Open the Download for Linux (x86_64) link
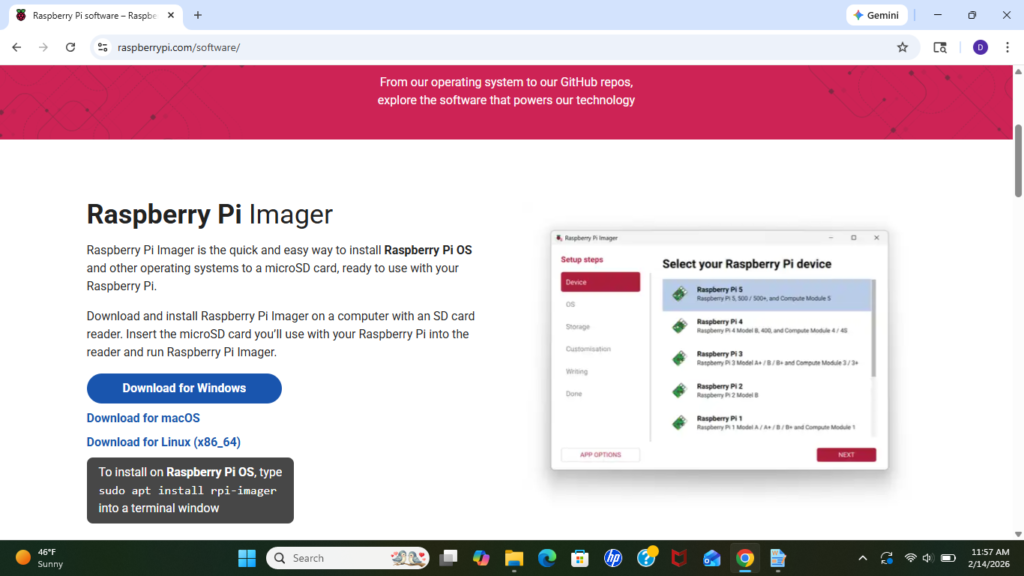This screenshot has width=1024, height=576. click(163, 442)
